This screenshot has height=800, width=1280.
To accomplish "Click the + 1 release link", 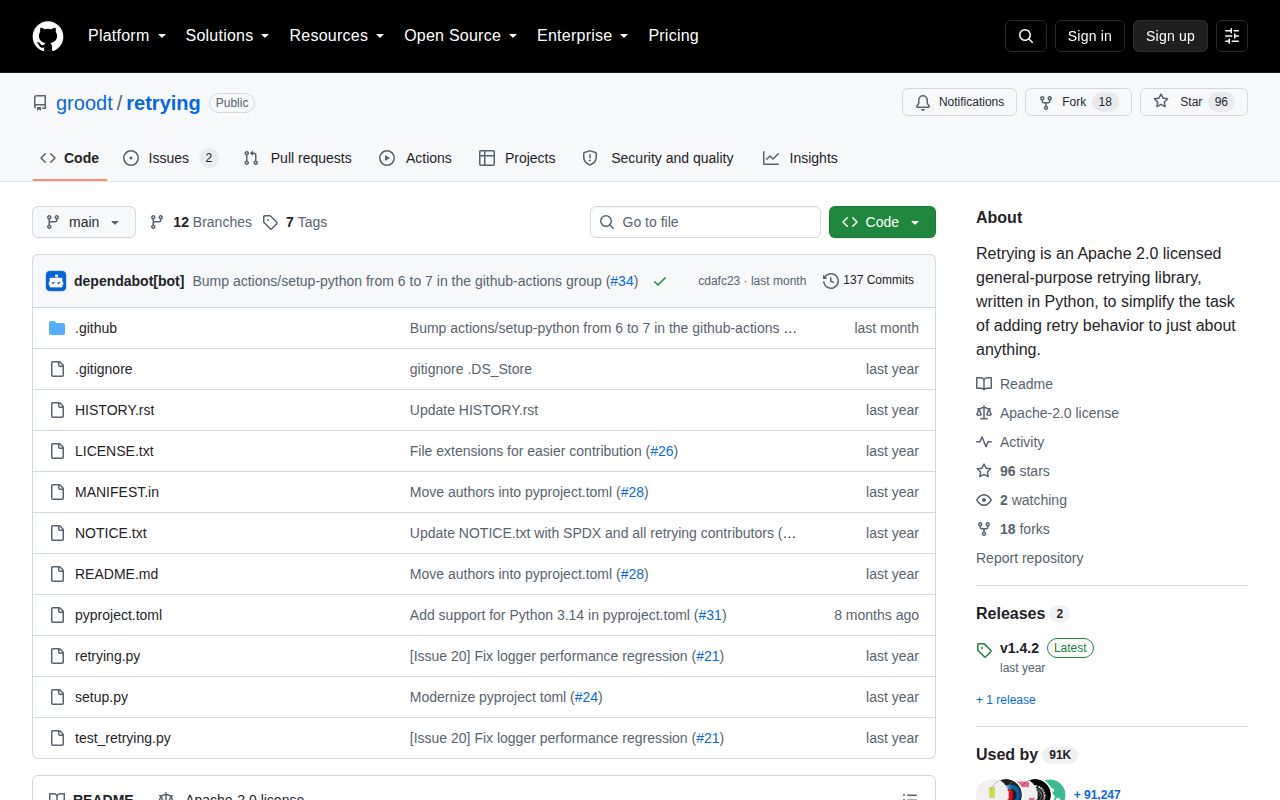I will pos(1006,700).
